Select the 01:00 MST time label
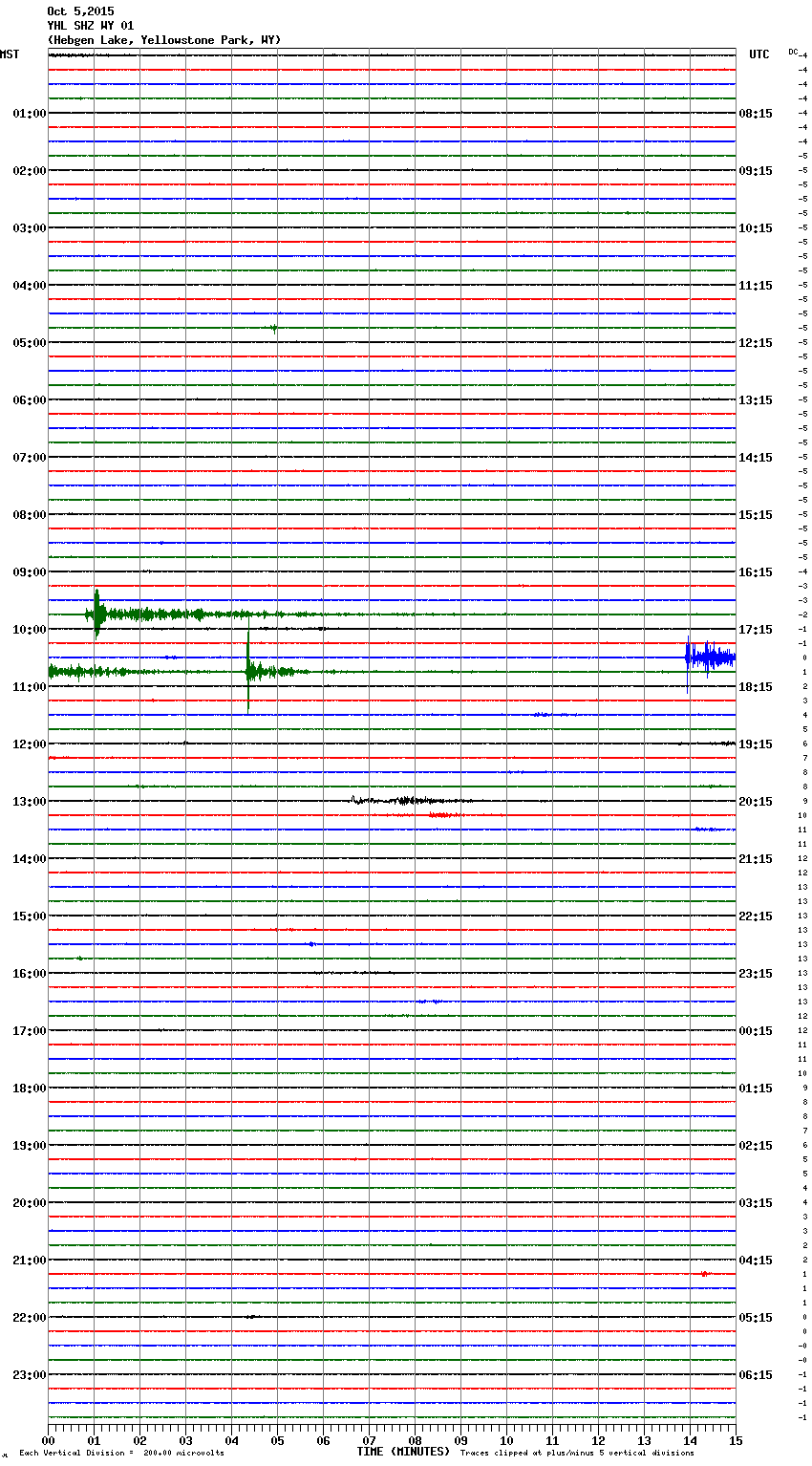812x1466 pixels. pyautogui.click(x=29, y=114)
